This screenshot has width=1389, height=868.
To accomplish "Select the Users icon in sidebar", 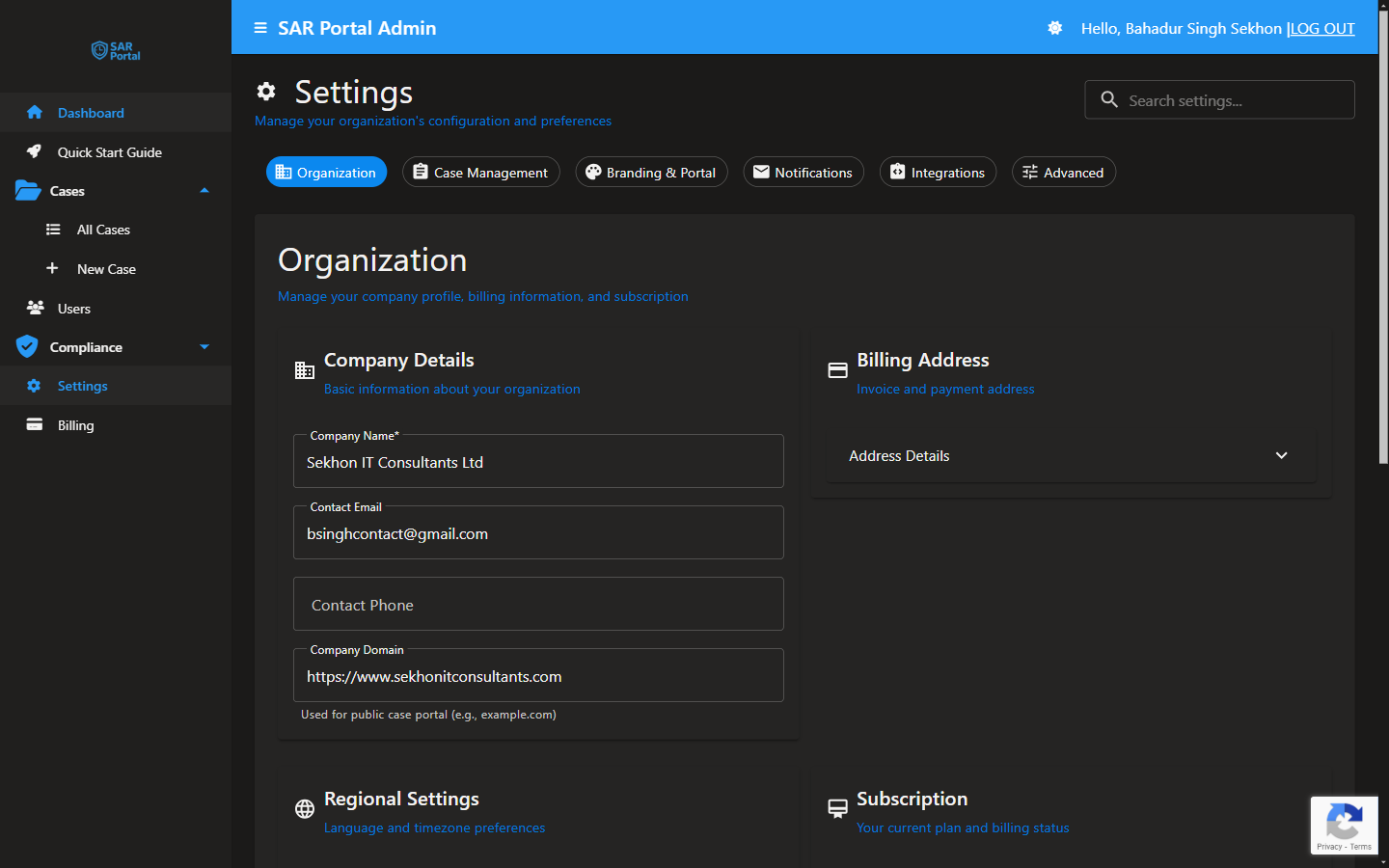I will click(34, 308).
